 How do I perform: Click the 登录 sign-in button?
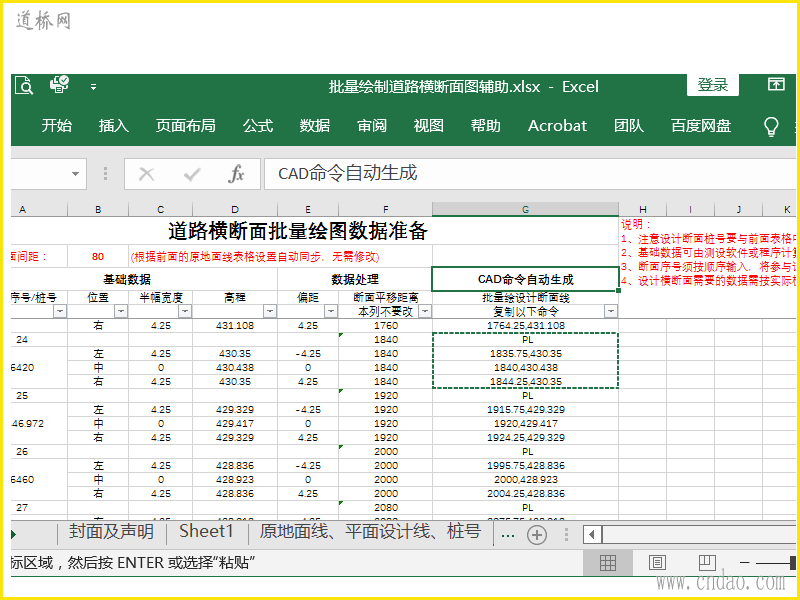click(x=713, y=85)
